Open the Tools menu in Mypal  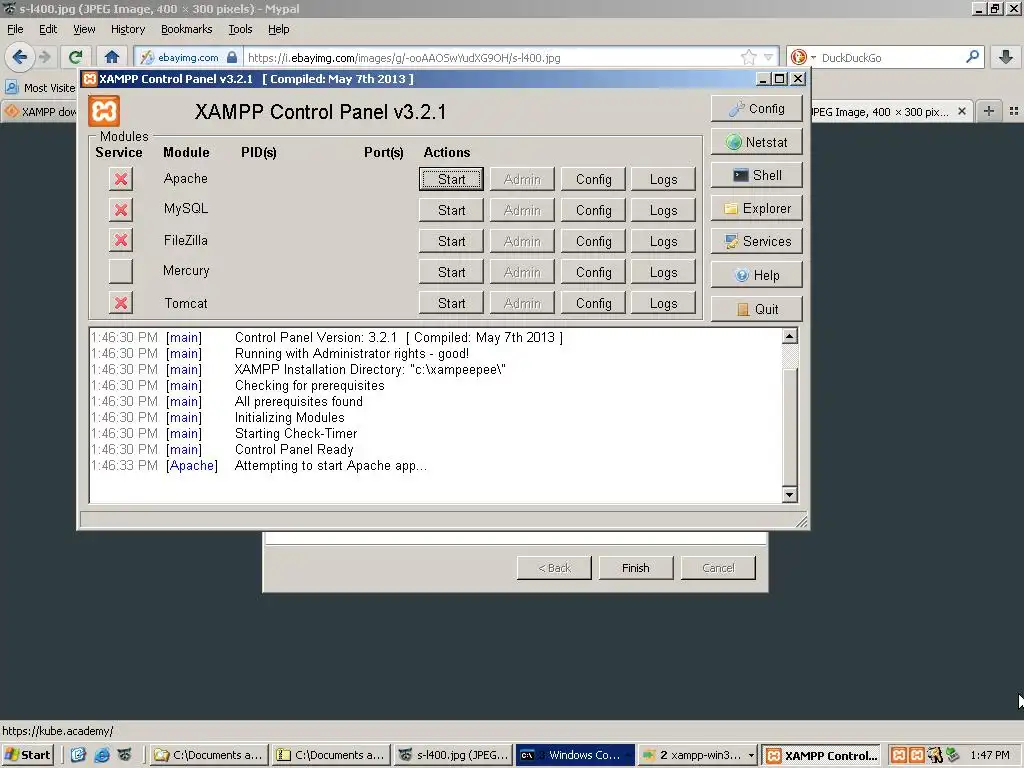pyautogui.click(x=240, y=29)
